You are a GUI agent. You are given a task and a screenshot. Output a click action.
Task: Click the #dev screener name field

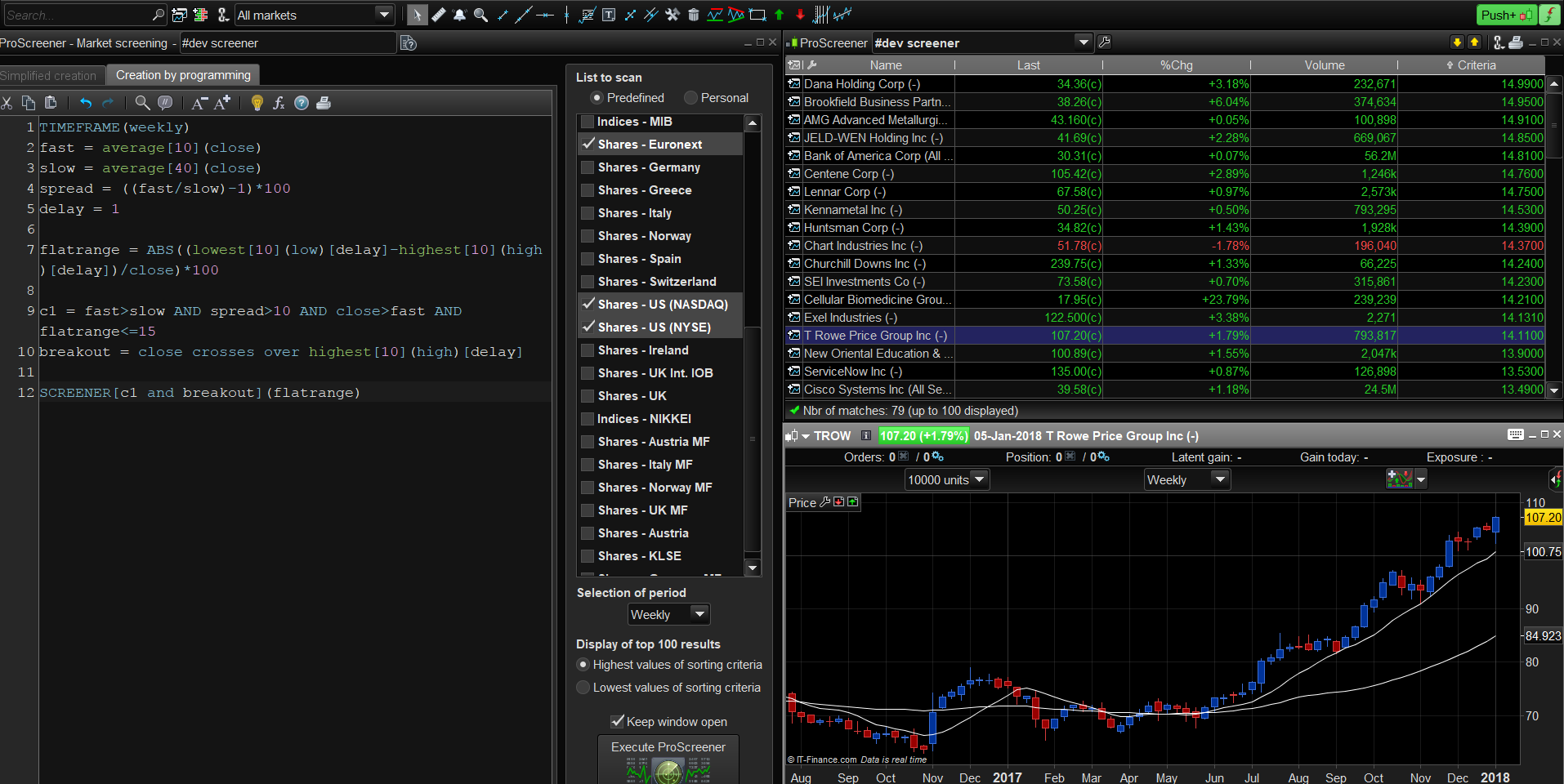coord(288,43)
